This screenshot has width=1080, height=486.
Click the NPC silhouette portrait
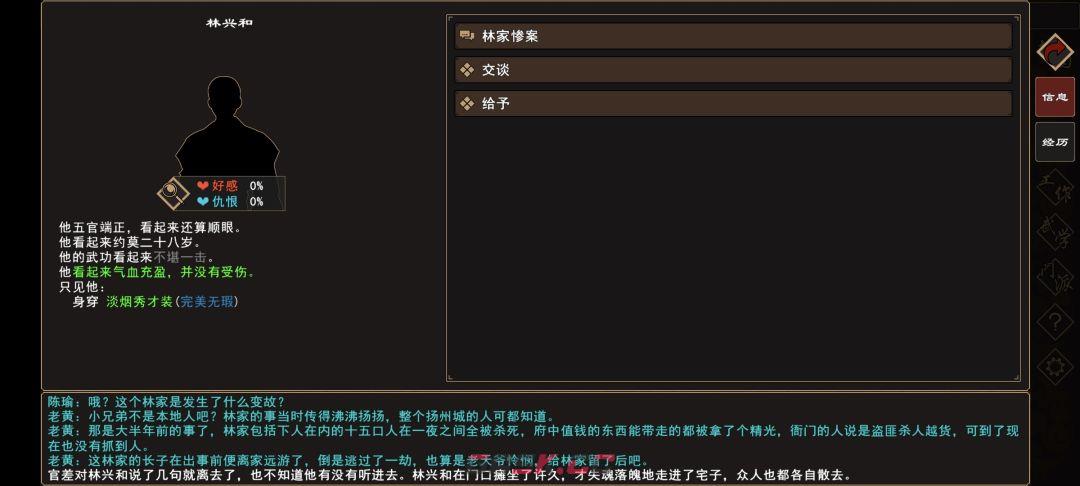click(227, 126)
